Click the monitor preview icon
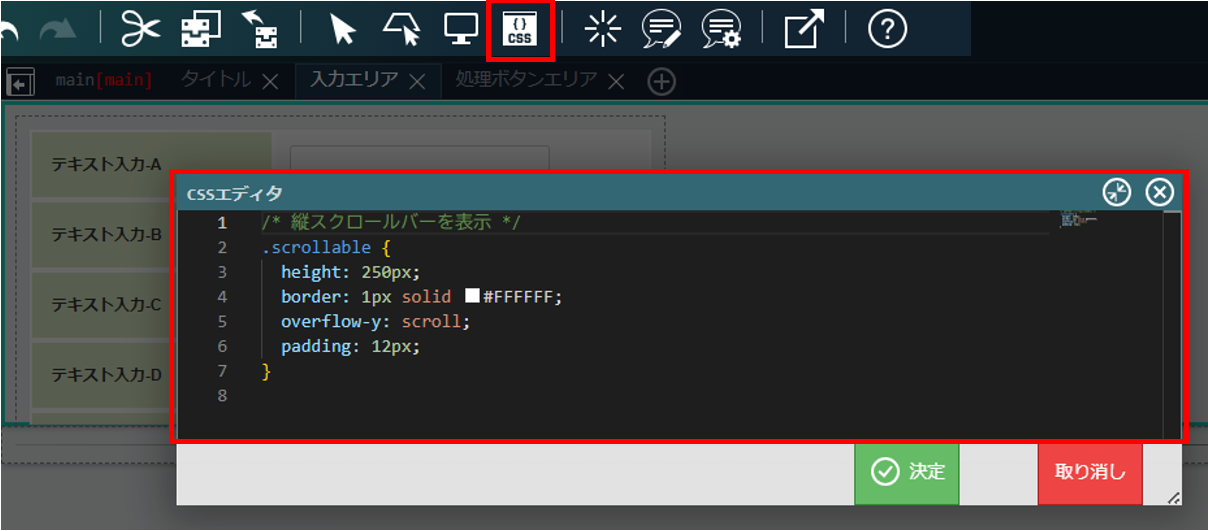 click(x=461, y=30)
